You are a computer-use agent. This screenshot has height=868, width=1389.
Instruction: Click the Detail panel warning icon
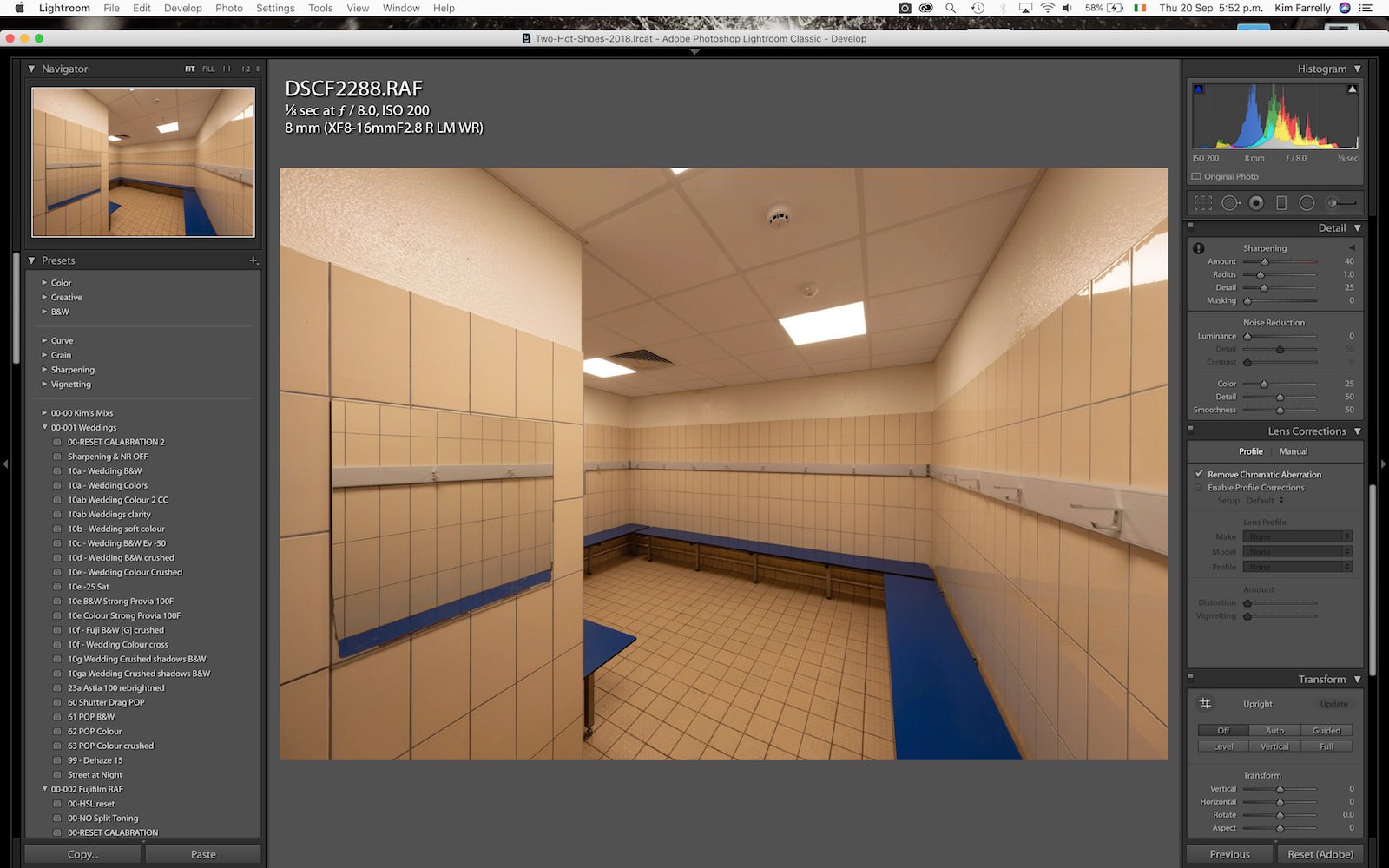1199,248
